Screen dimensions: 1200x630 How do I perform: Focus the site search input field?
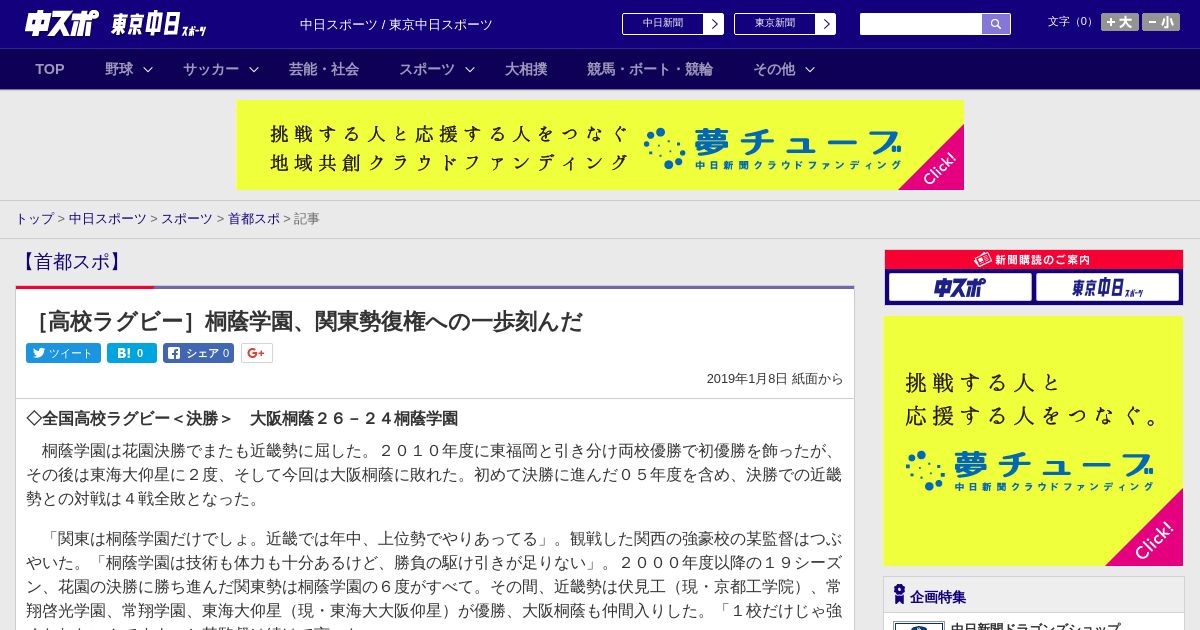coord(921,24)
